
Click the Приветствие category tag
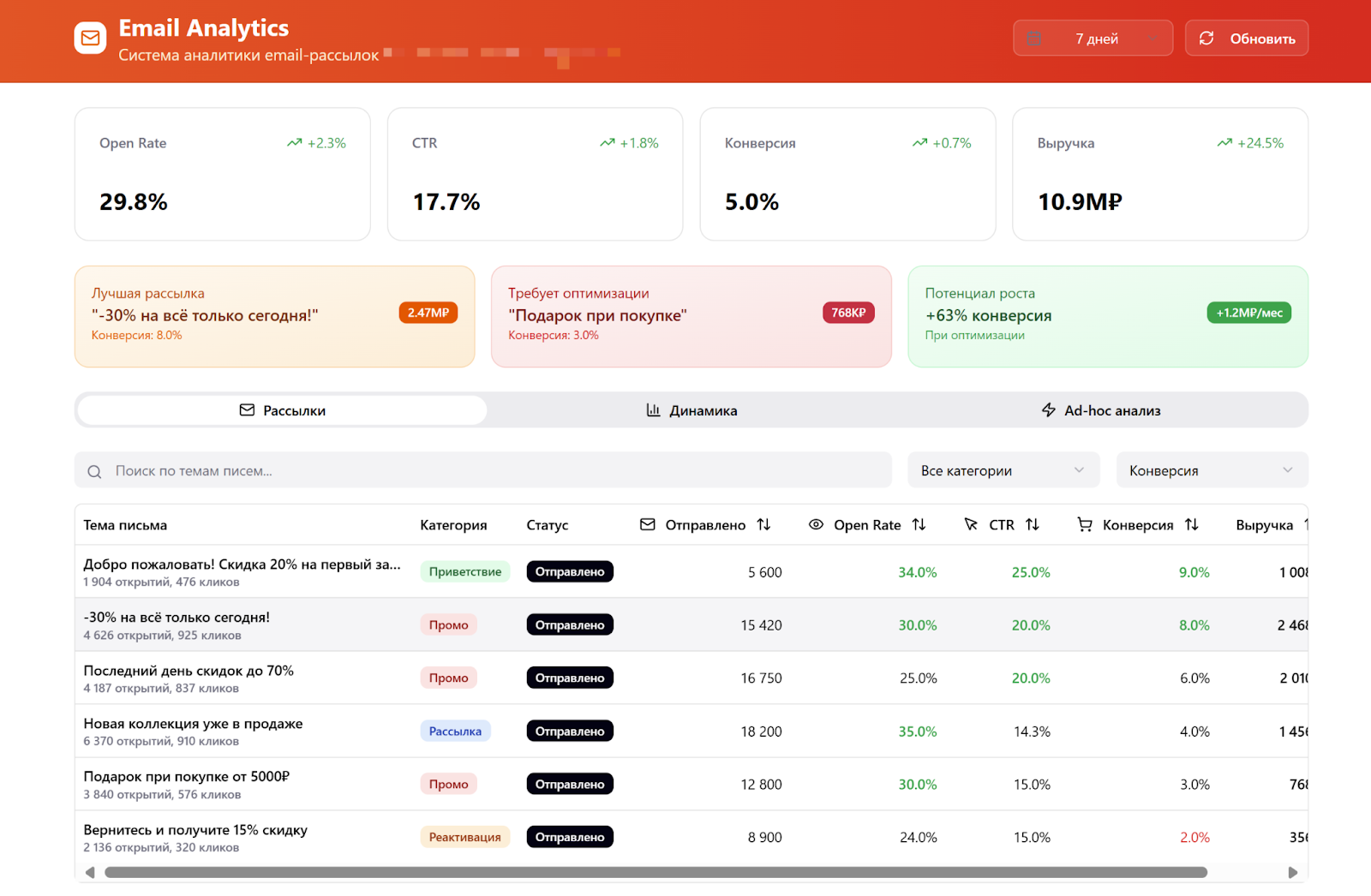coord(465,571)
